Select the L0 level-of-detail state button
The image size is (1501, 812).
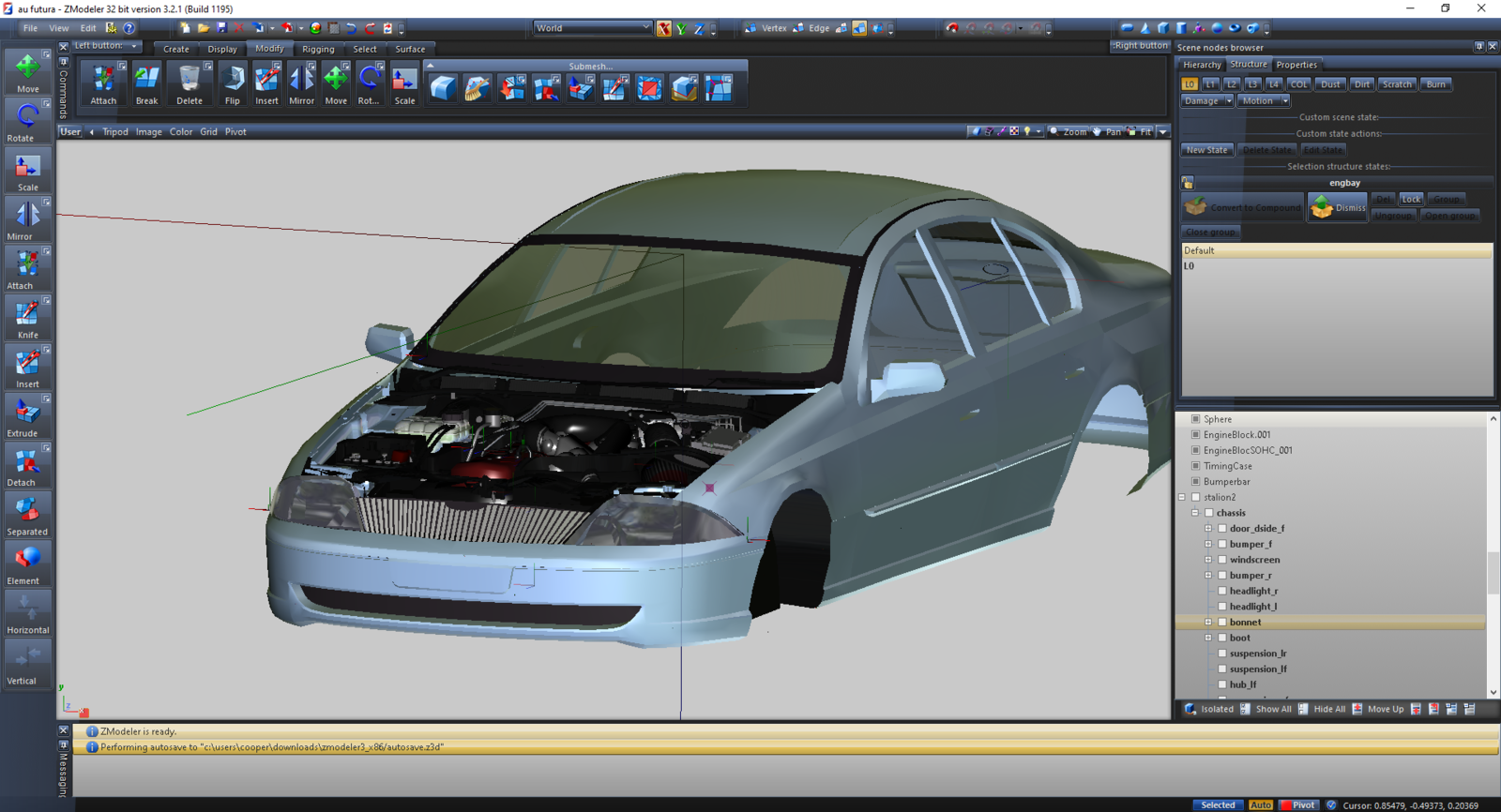pos(1190,84)
